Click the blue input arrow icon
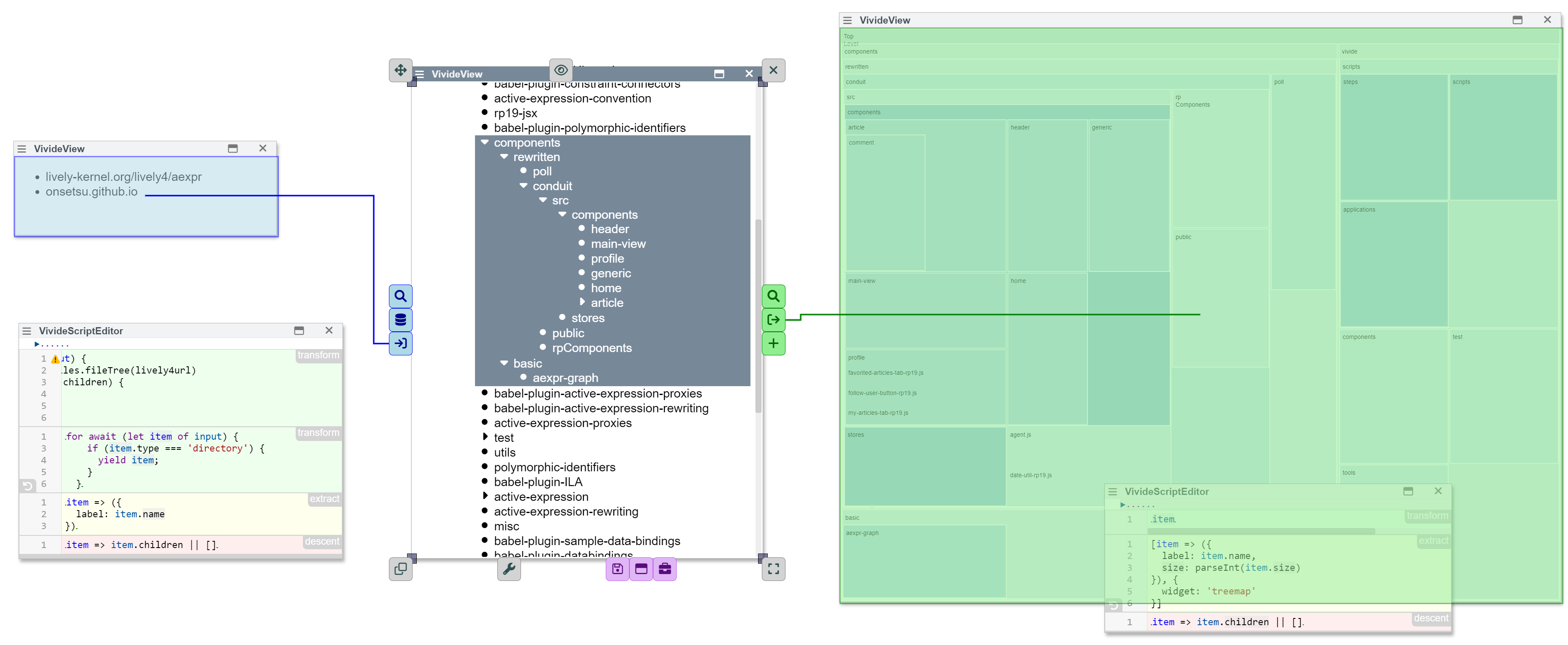 pos(400,344)
